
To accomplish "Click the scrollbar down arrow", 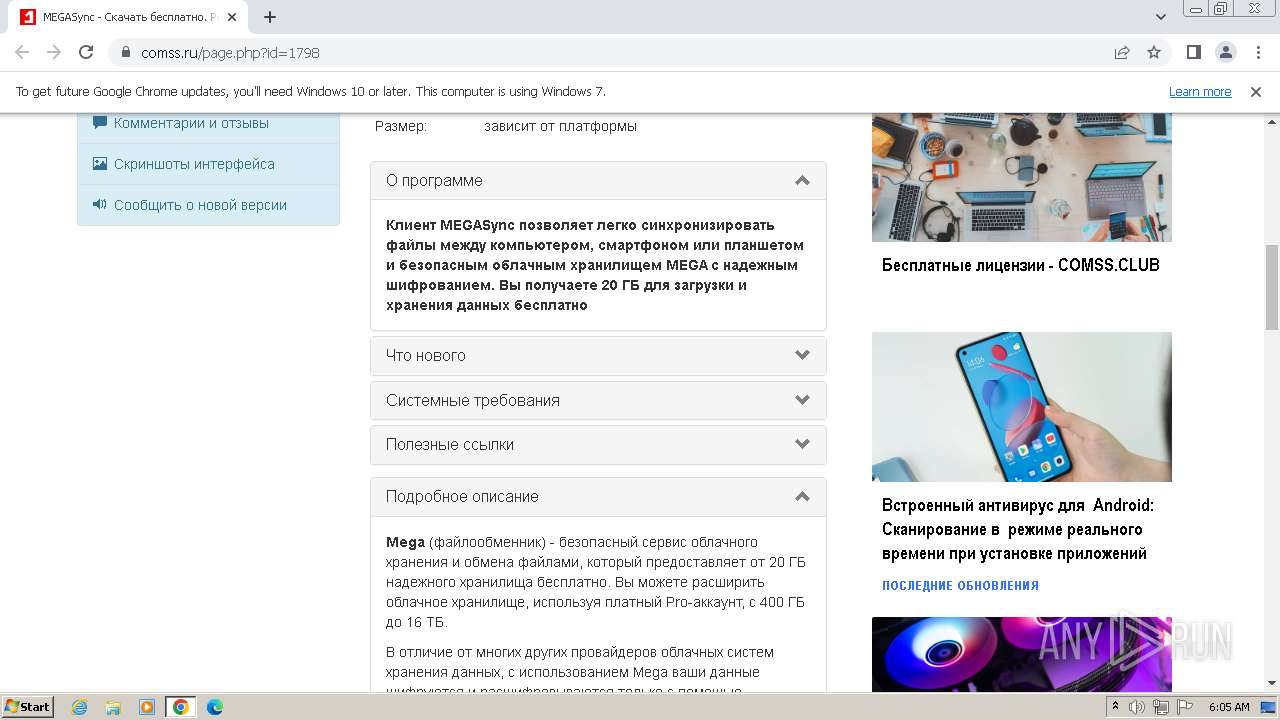I will [1272, 684].
